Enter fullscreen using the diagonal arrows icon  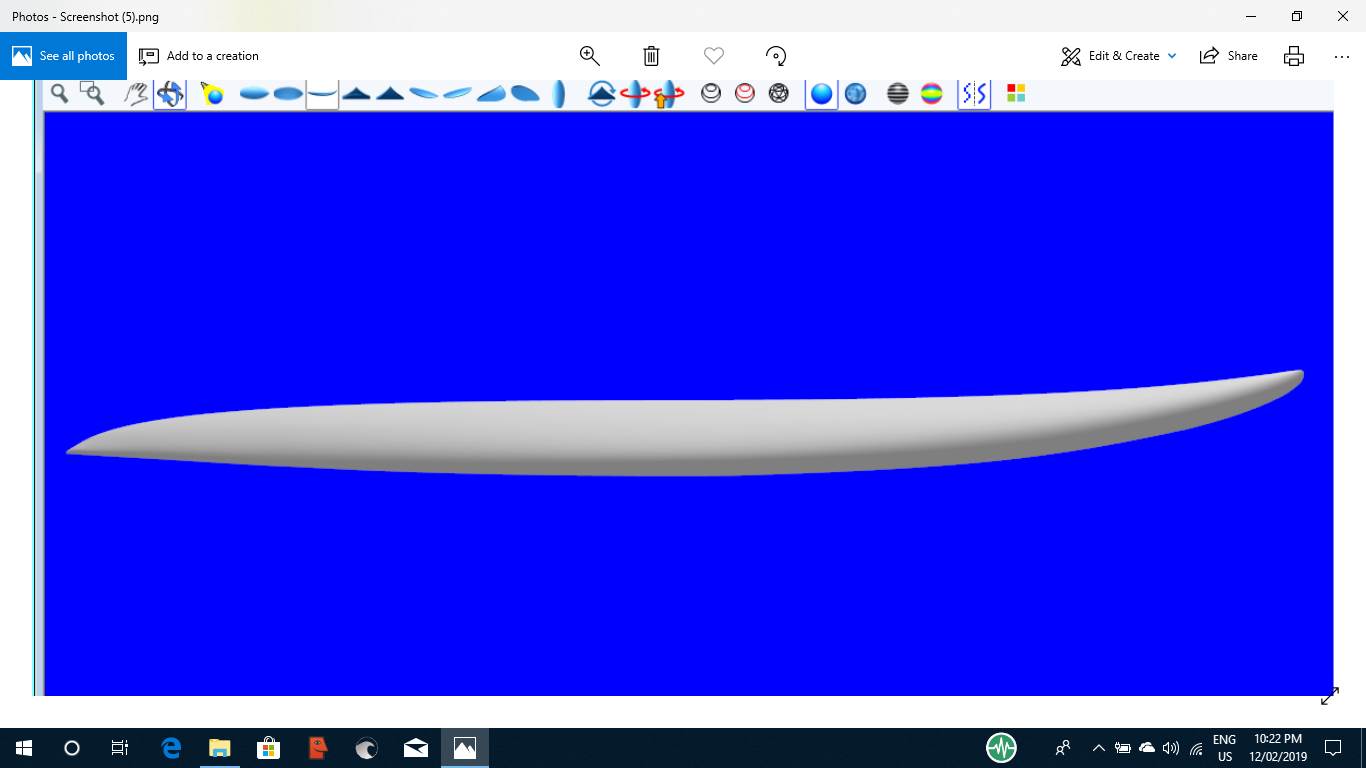point(1329,697)
